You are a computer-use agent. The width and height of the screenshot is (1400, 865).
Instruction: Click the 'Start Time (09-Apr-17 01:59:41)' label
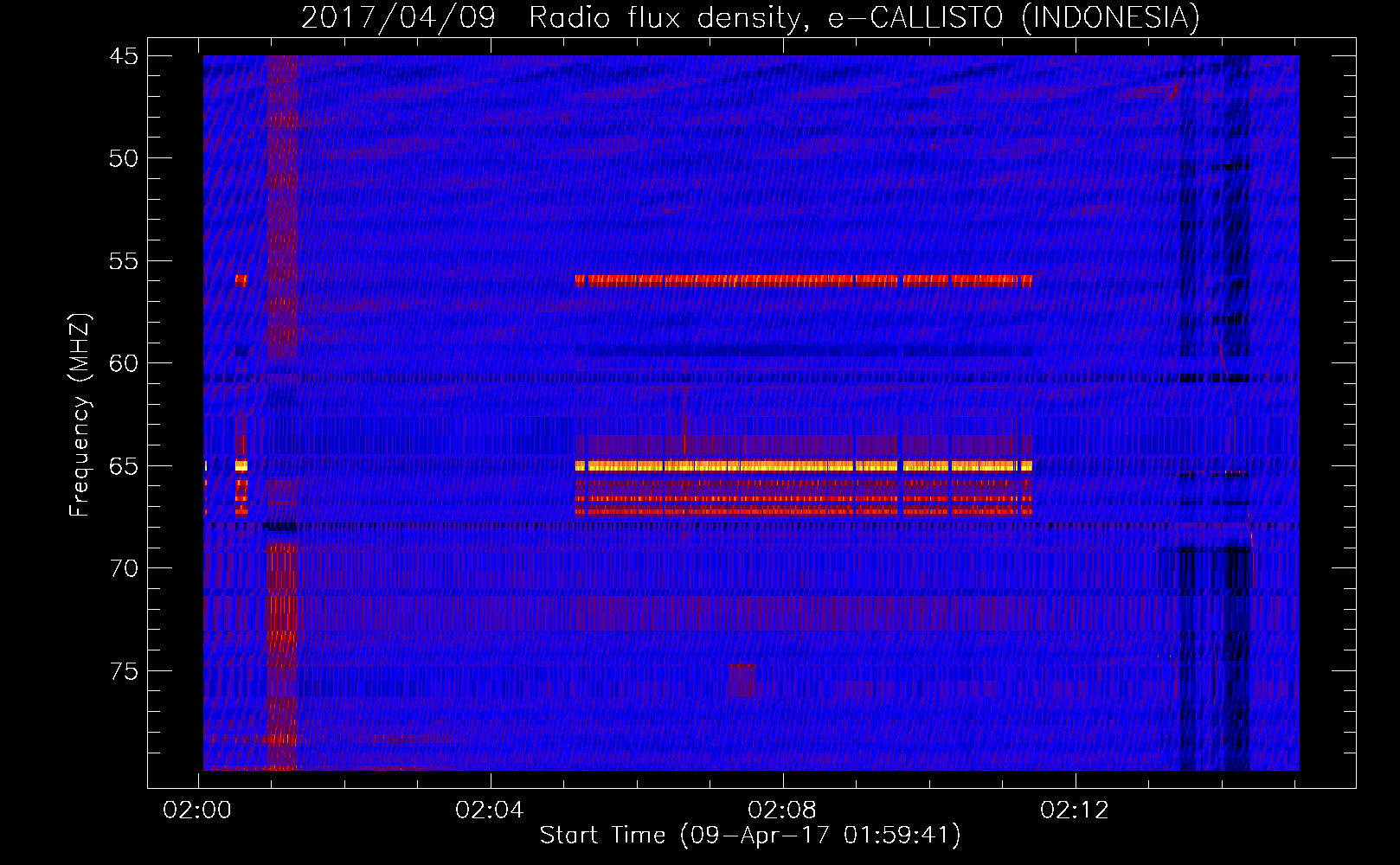pos(750,836)
